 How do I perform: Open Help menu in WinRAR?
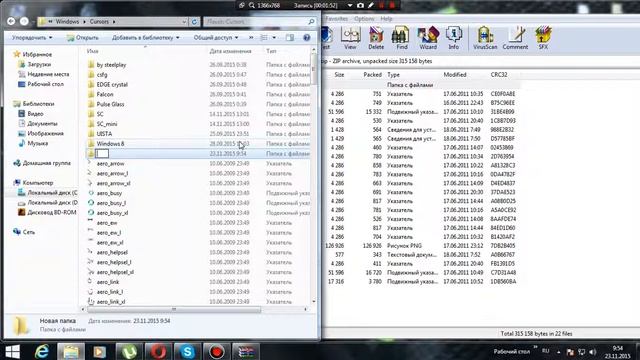point(386,19)
